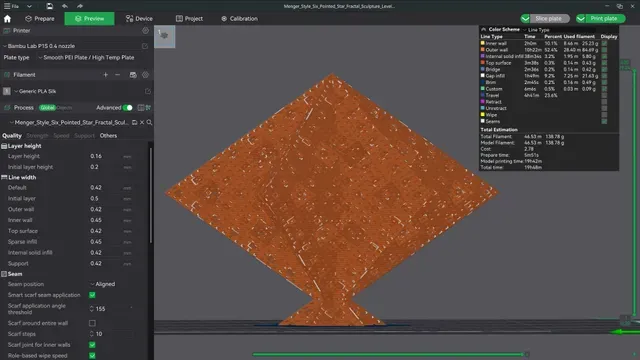Screen dimensions: 640x360
Task: Discard process preset changes with X icon
Action: pyautogui.click(x=142, y=122)
